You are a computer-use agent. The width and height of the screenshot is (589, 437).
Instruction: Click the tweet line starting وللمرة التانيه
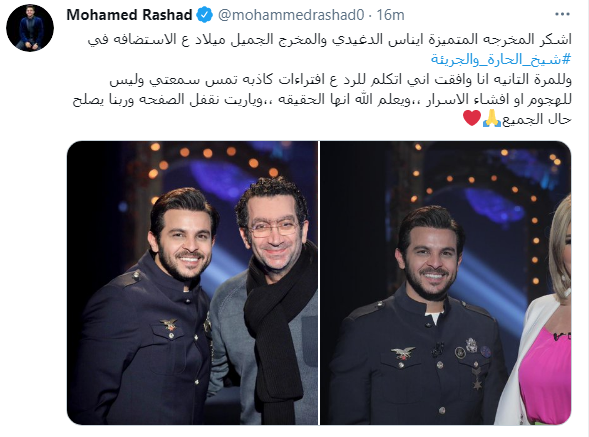tap(340, 80)
